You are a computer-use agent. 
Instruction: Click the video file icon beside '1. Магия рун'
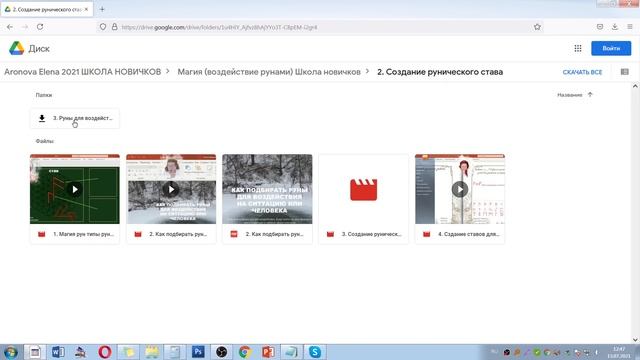click(42, 234)
